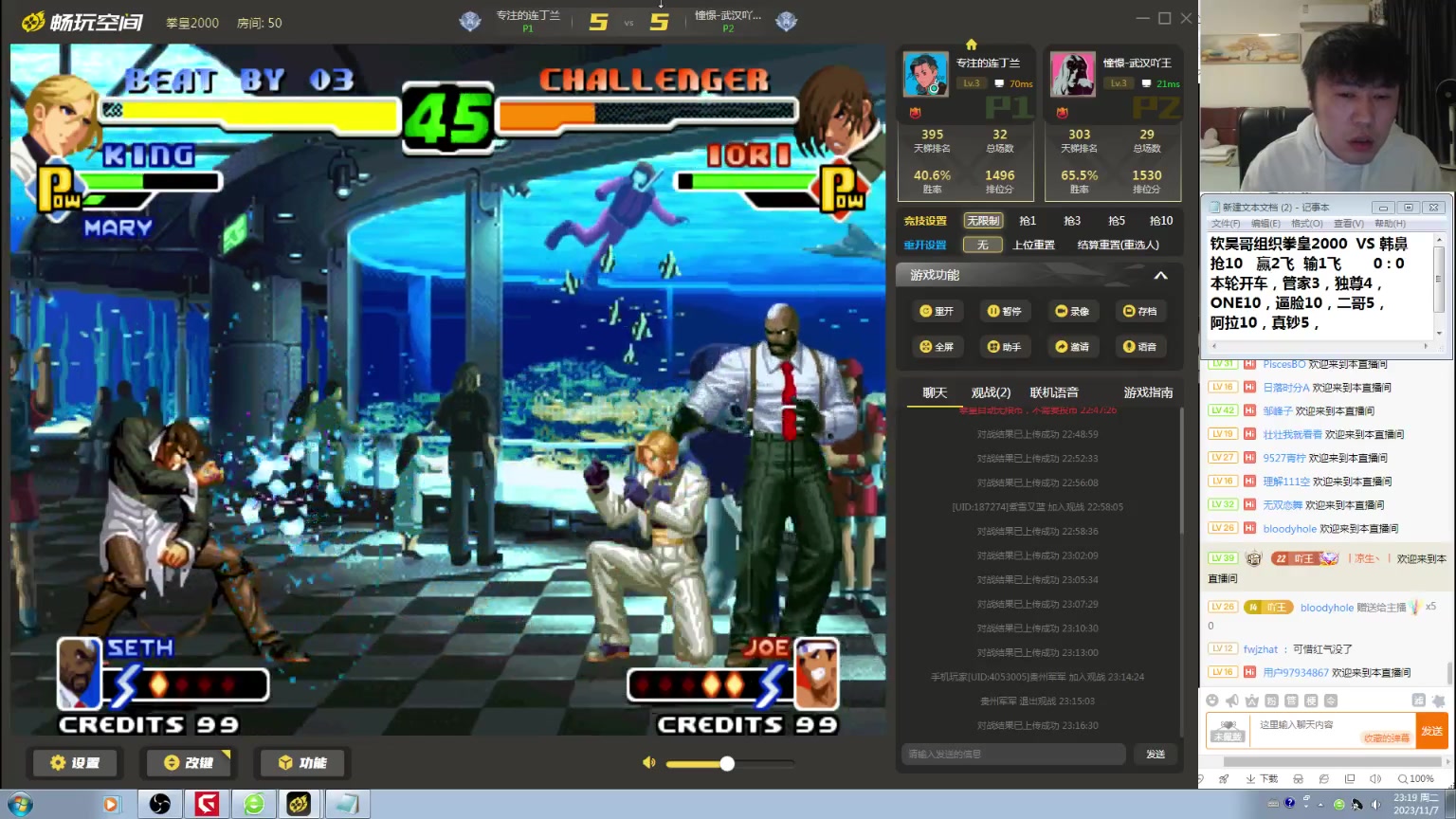This screenshot has height=819, width=1456.
Task: Switch to fullscreen with 全屏
Action: (x=937, y=347)
